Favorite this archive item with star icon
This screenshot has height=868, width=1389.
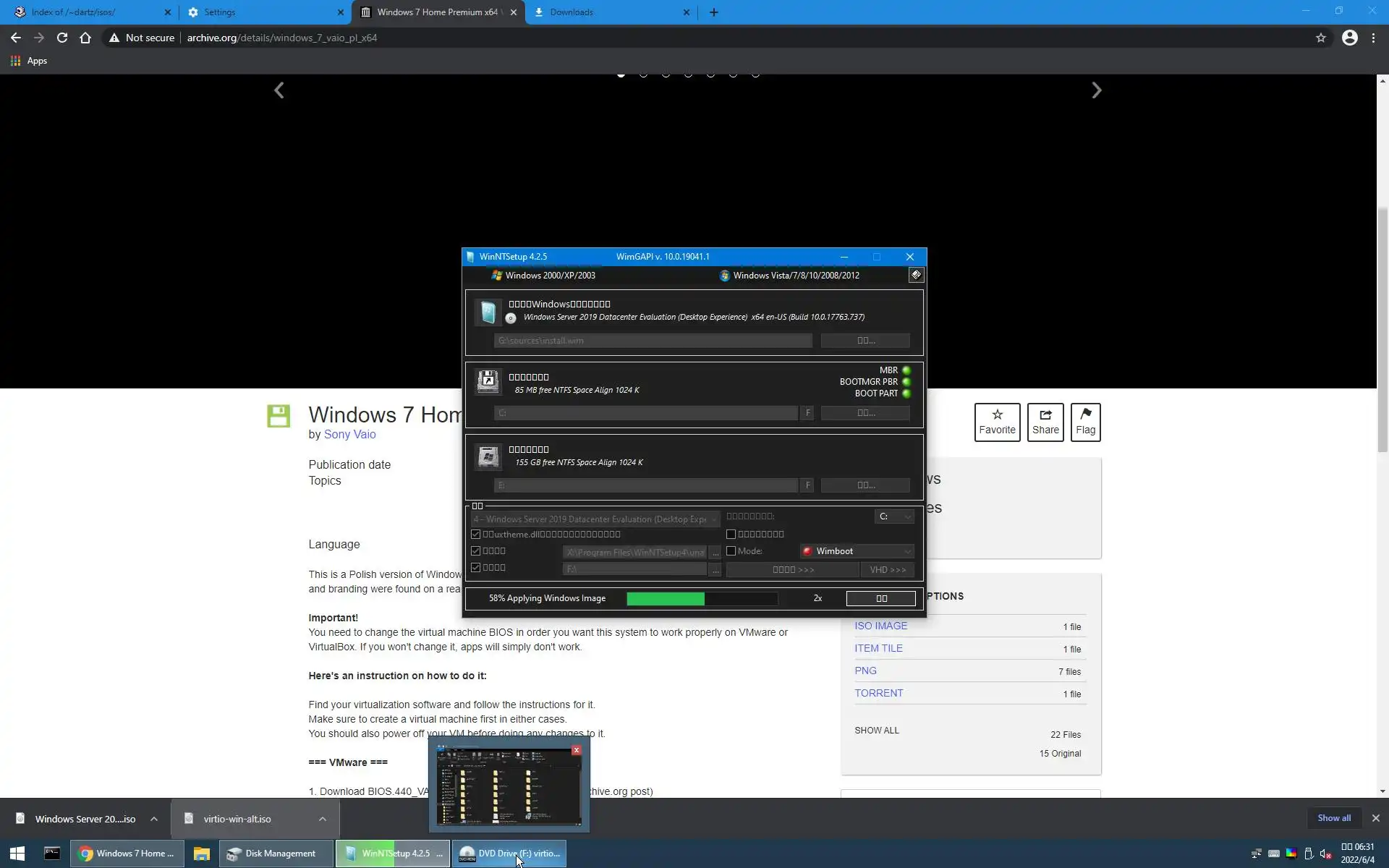point(997,422)
